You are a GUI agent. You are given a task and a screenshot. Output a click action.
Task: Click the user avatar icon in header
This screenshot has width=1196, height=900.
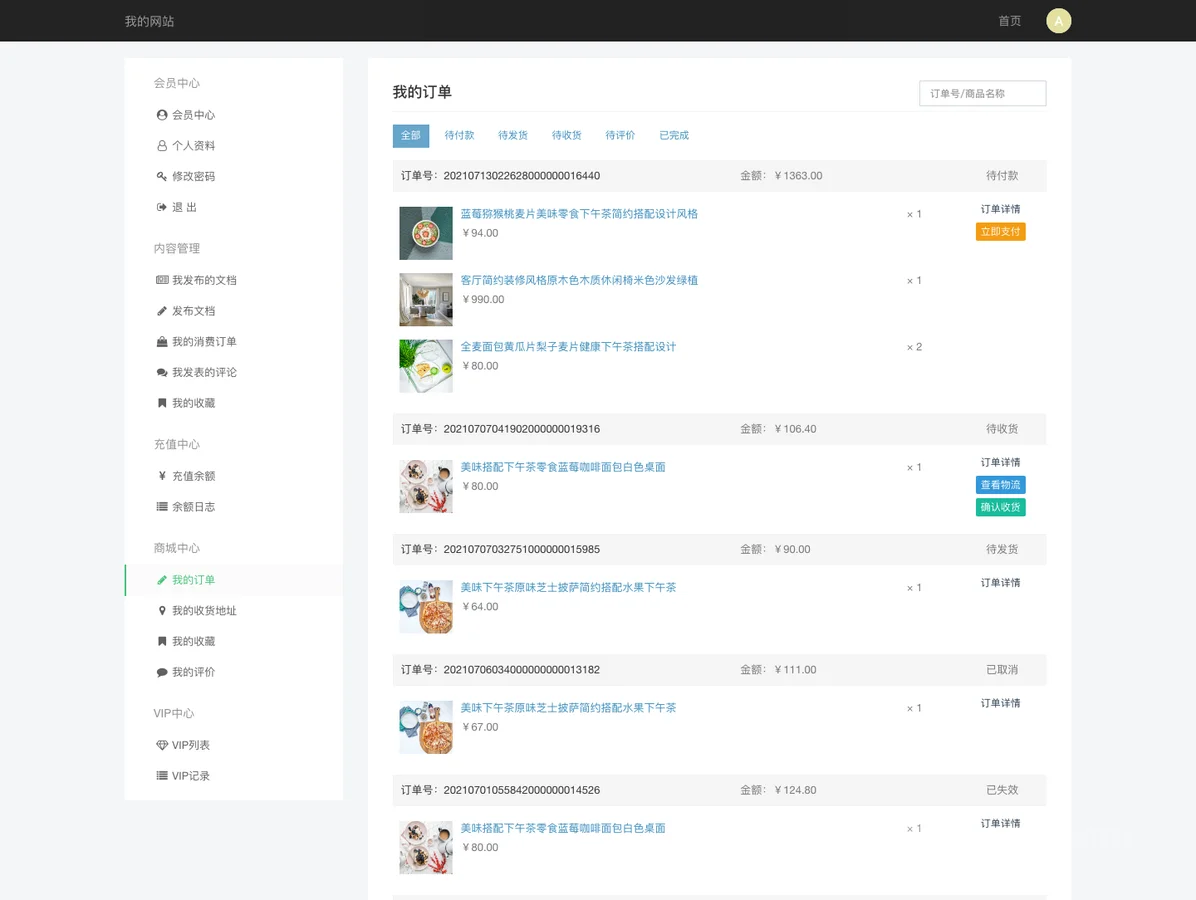tap(1058, 20)
